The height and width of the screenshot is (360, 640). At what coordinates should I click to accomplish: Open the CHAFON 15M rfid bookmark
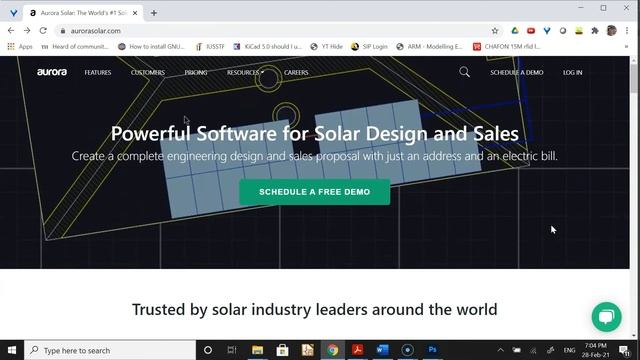(x=507, y=47)
